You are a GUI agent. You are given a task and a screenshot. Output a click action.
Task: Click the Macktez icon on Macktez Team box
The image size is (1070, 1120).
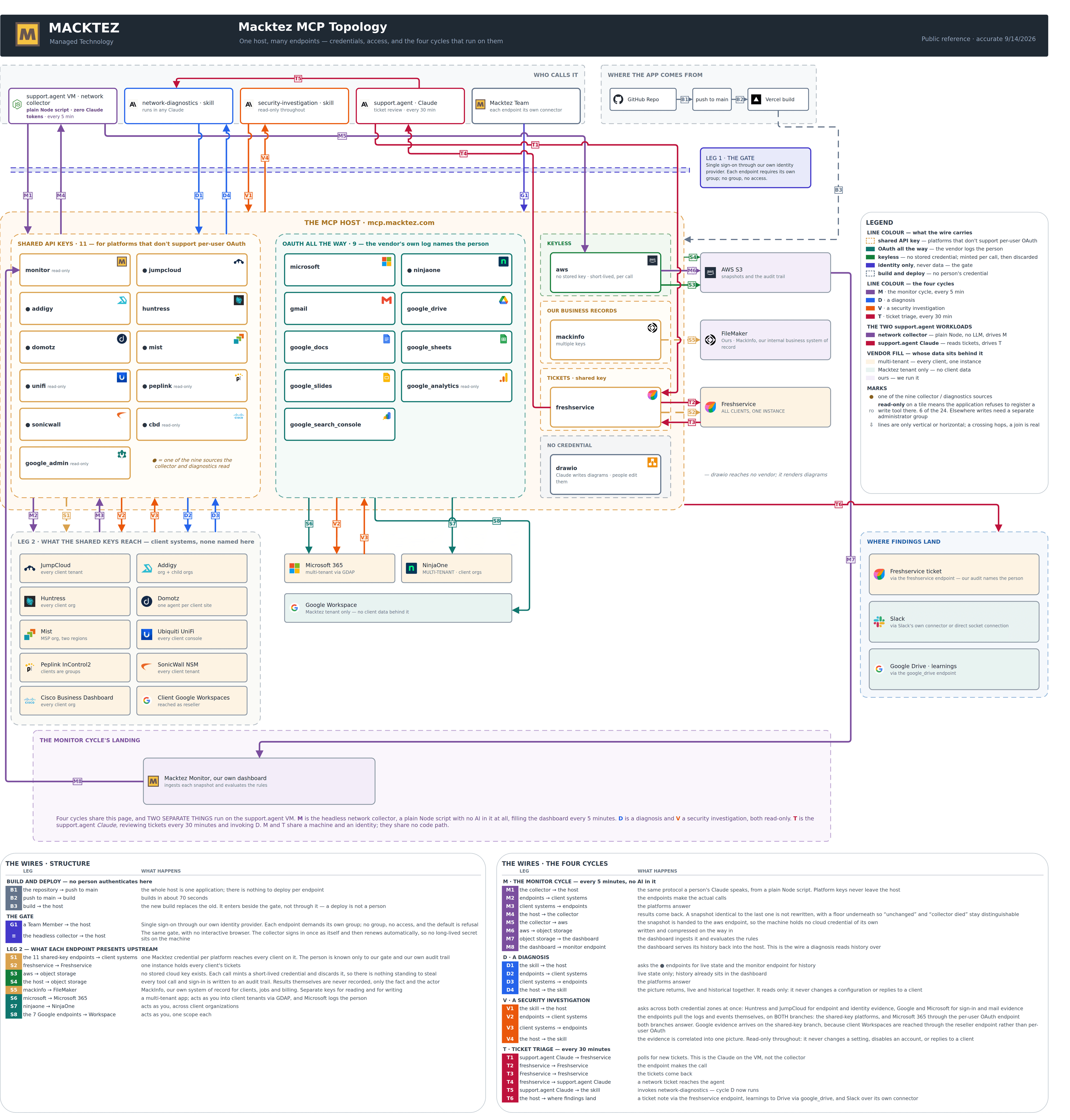point(480,104)
